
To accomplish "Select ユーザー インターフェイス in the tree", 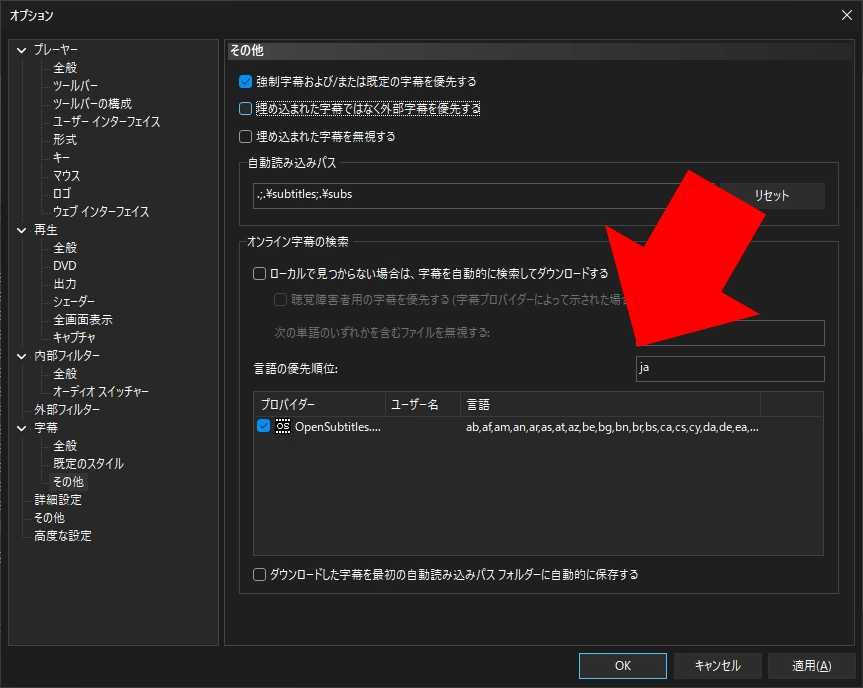I will tap(106, 122).
